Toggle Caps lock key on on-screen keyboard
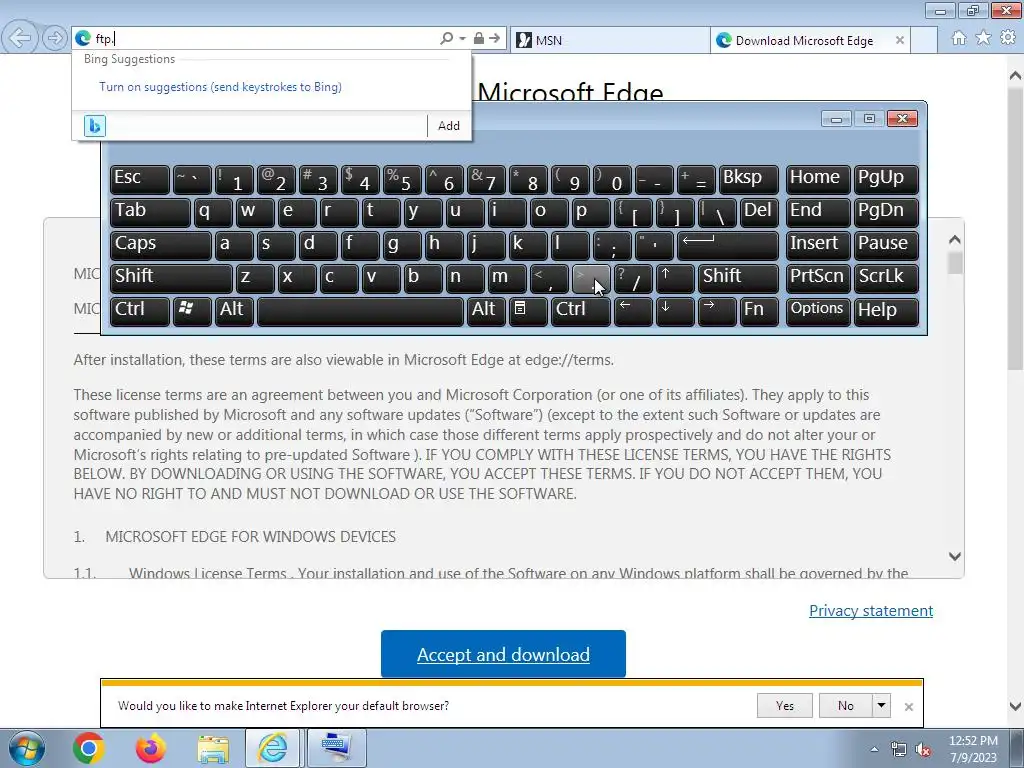Viewport: 1024px width, 768px height. [161, 245]
